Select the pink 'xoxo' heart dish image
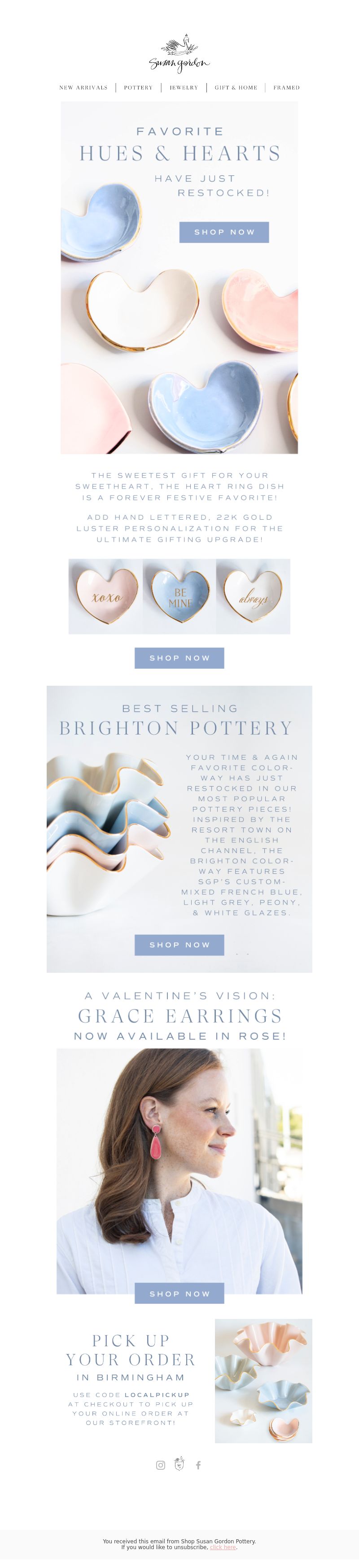359x1568 pixels. (106, 596)
